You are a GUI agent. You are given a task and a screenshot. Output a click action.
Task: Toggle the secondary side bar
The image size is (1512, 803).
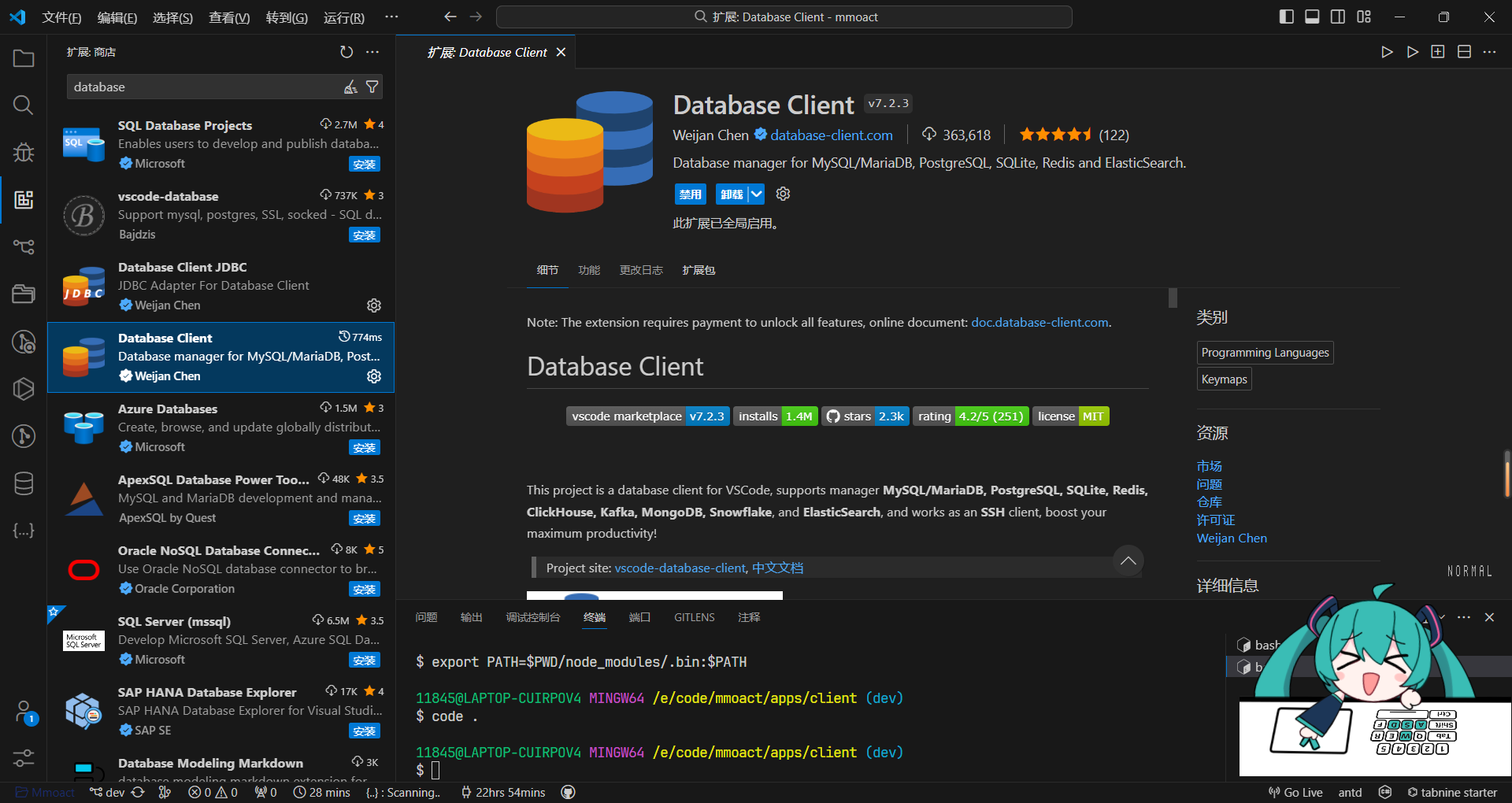(x=1338, y=17)
